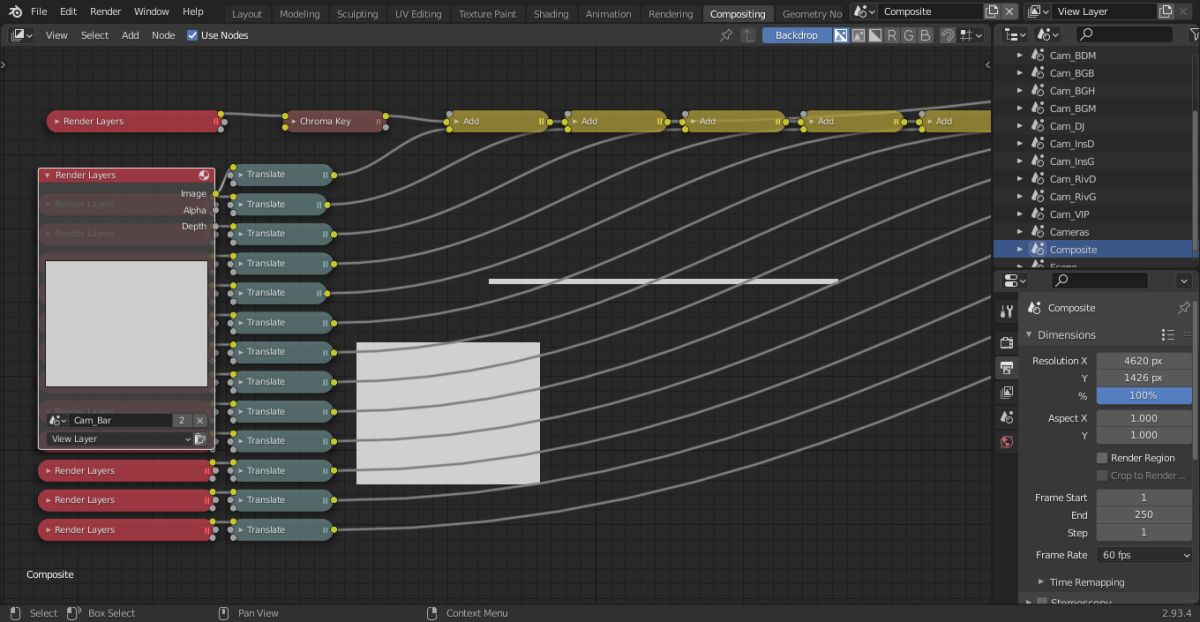Switch to the Animation workspace tab
The height and width of the screenshot is (622, 1200).
(x=608, y=14)
